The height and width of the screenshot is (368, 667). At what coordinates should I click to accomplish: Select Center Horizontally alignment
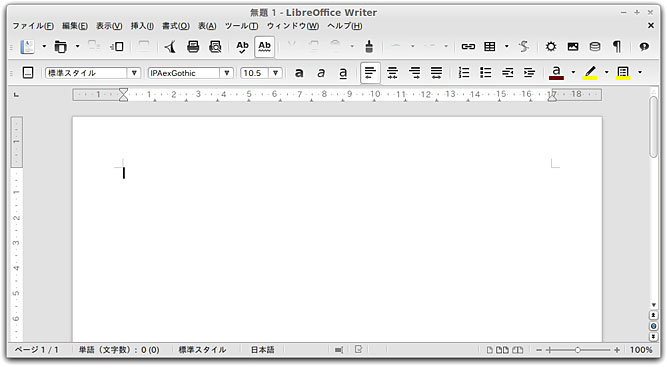[x=392, y=73]
